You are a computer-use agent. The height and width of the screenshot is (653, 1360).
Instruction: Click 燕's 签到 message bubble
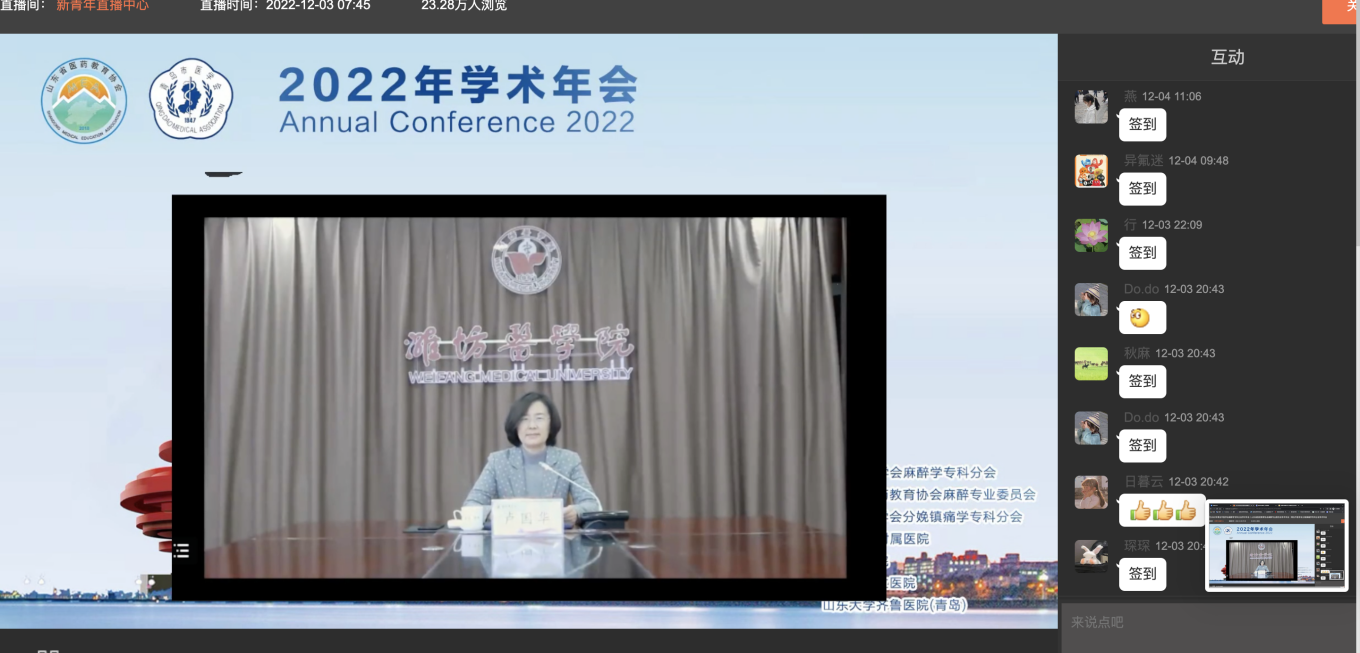click(x=1142, y=125)
